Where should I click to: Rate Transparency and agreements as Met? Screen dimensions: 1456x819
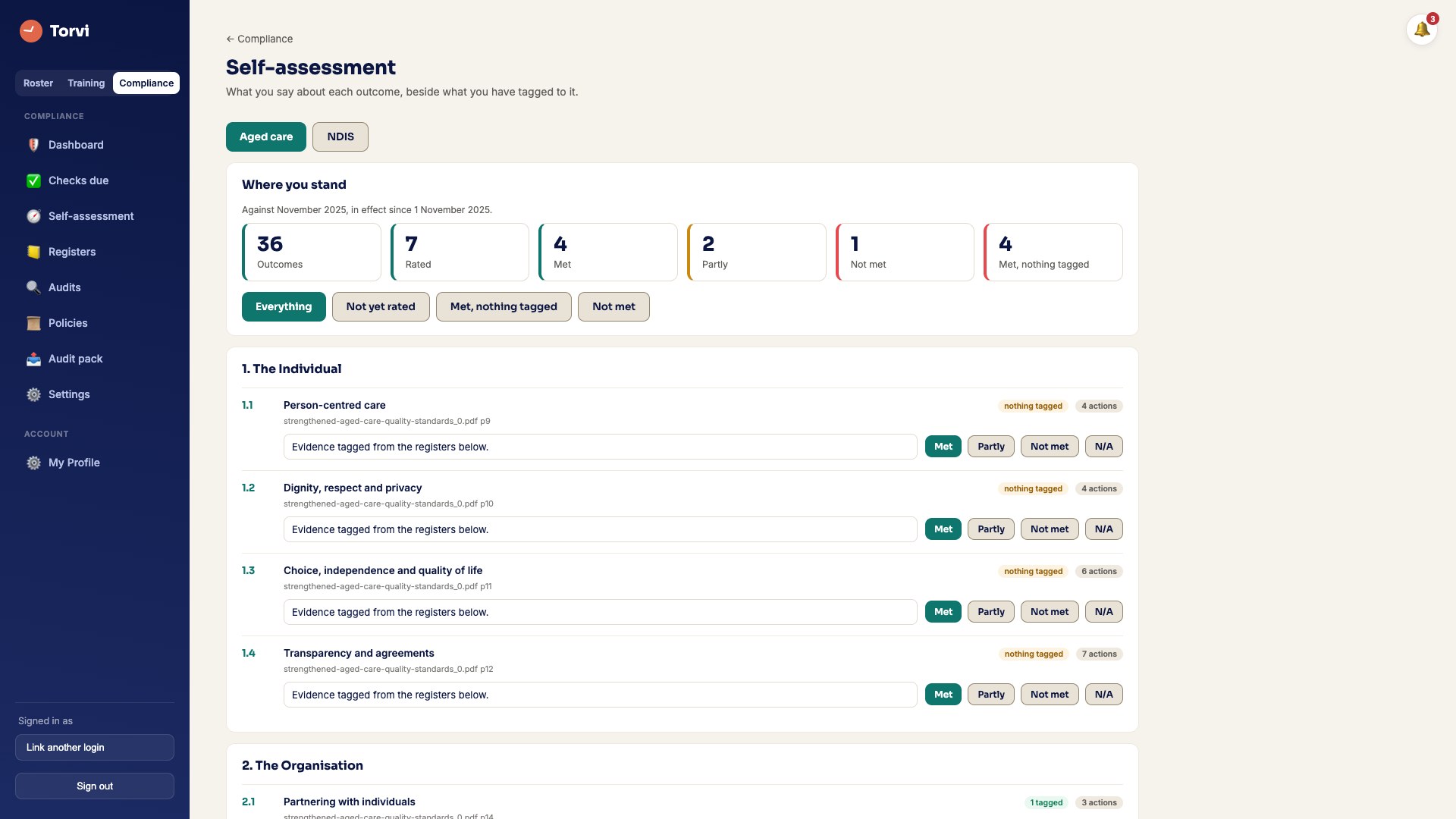(x=943, y=695)
